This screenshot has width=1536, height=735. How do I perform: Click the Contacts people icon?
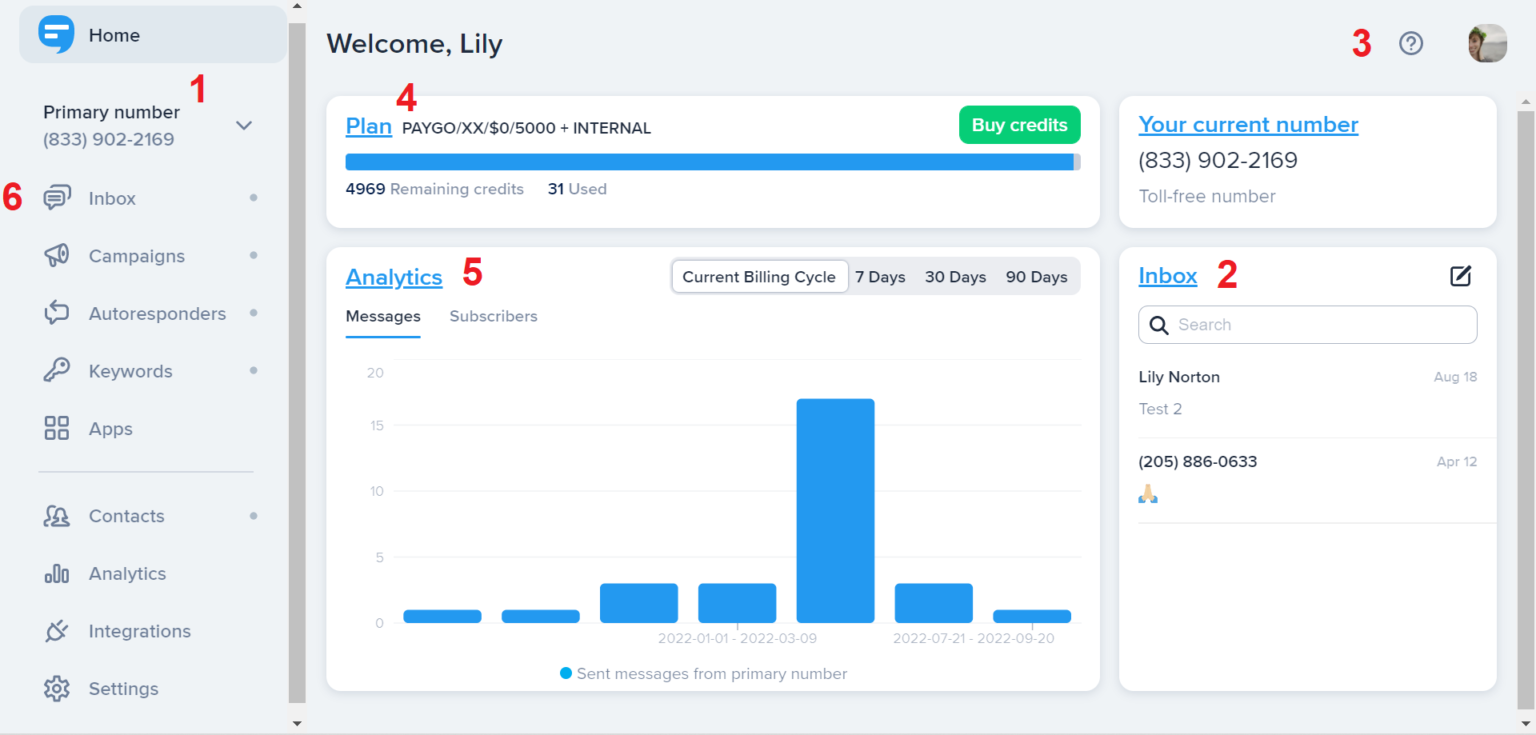(x=57, y=516)
